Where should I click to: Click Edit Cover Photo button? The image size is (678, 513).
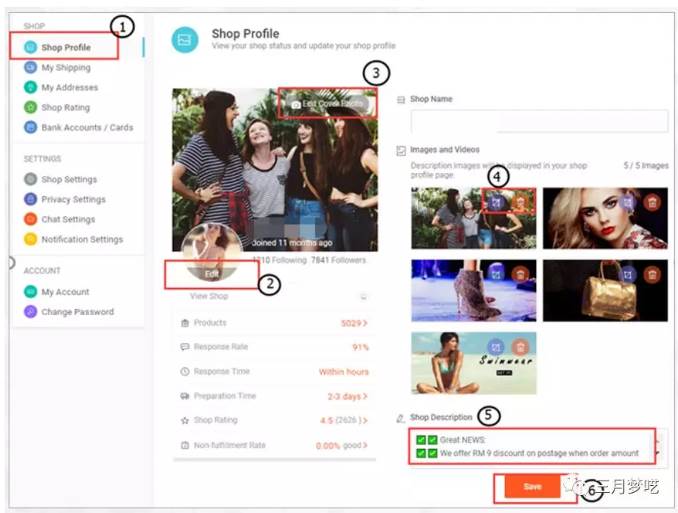pos(327,104)
